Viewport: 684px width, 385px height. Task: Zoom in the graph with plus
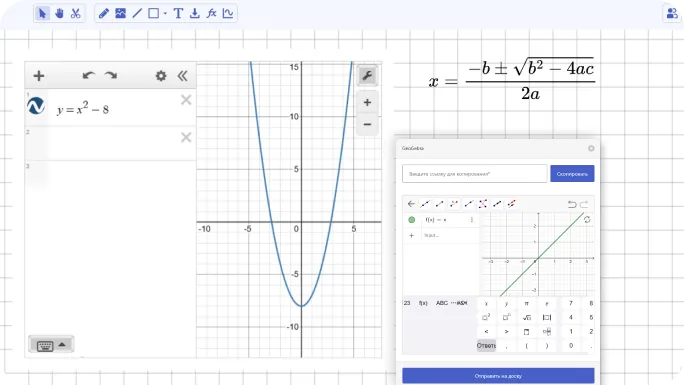click(367, 102)
